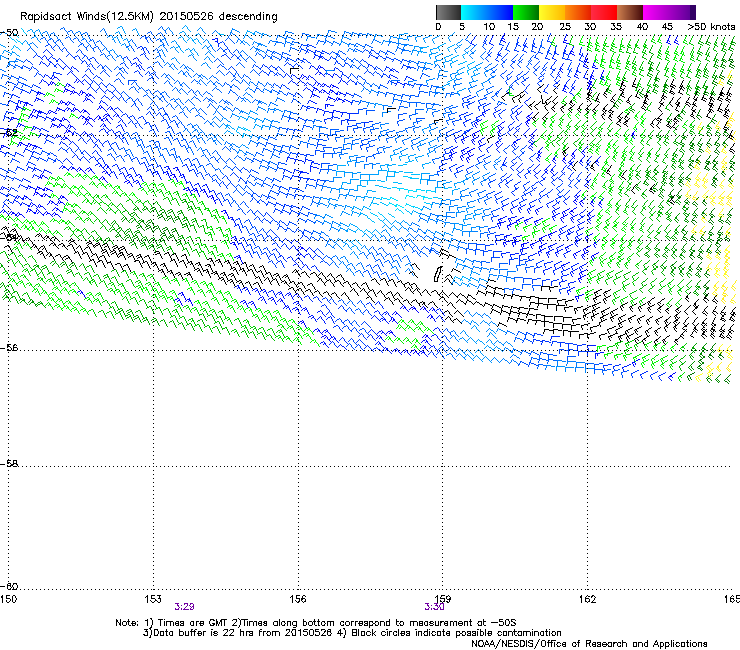Click the purple time label '3:30'
740x650 pixels.
(434, 607)
